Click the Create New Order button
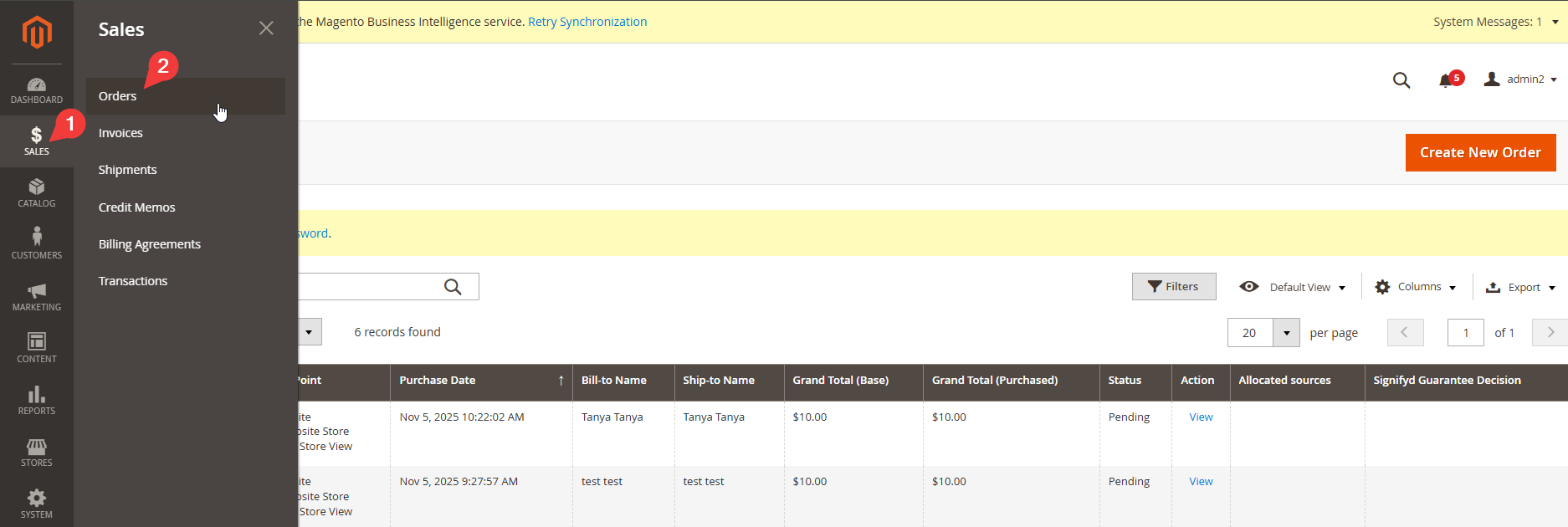 pyautogui.click(x=1480, y=152)
